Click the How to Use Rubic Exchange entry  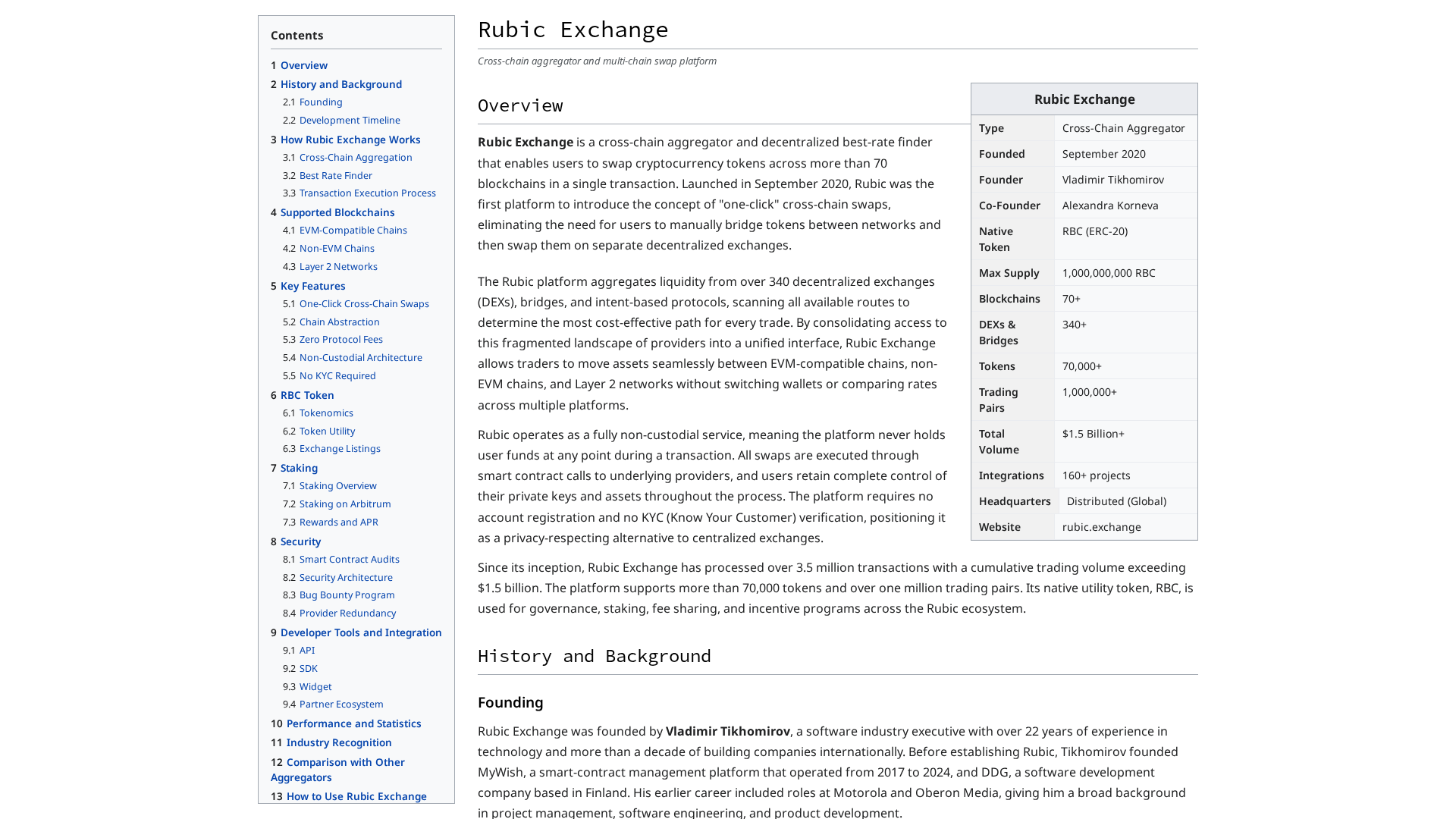[x=356, y=796]
